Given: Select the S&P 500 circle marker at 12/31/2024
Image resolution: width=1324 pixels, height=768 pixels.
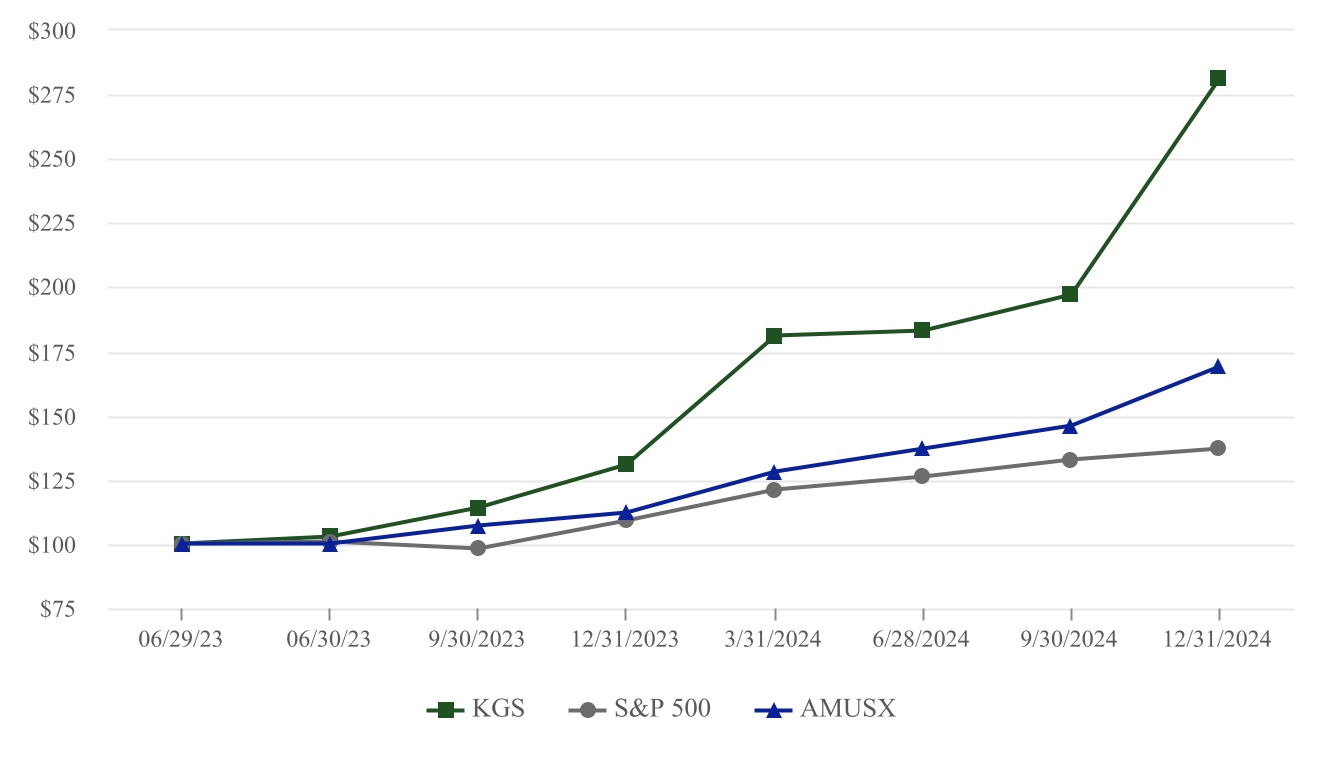Looking at the screenshot, I should point(1218,448).
